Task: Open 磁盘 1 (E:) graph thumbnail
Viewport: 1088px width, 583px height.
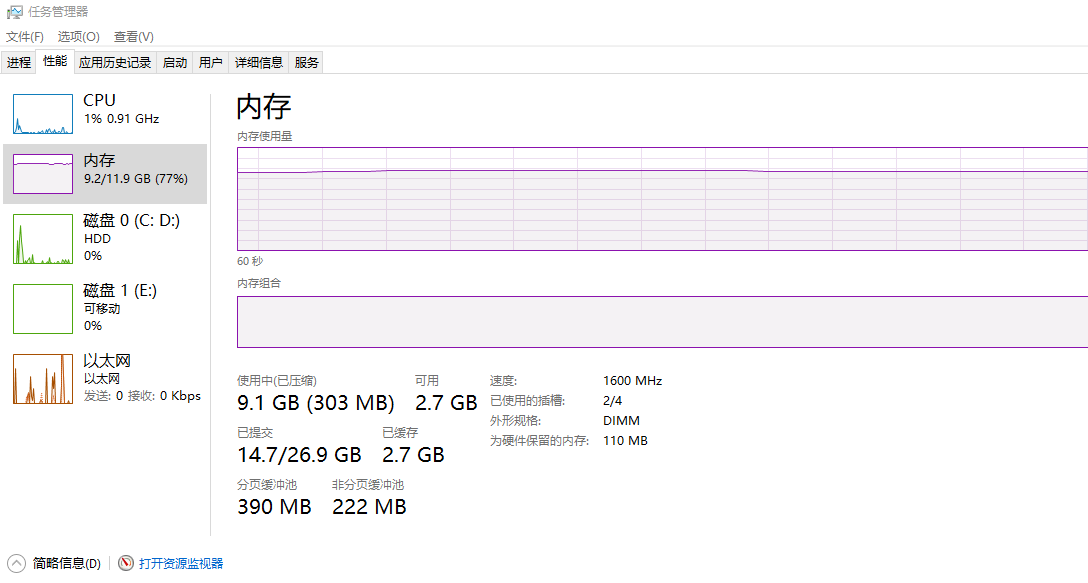Action: tap(43, 309)
